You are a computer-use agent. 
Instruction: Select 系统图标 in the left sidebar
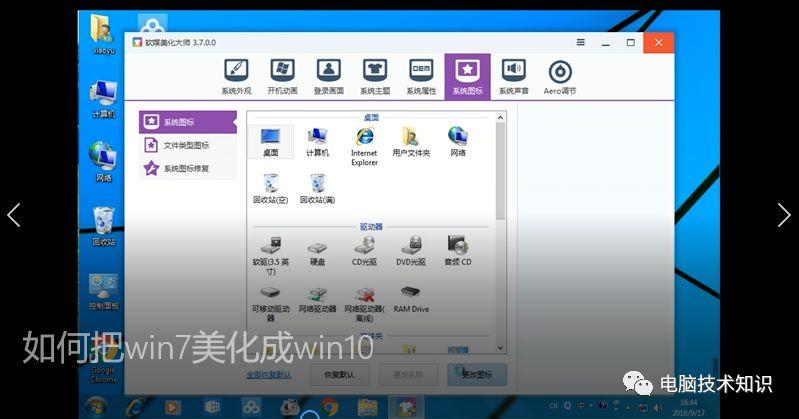tap(188, 122)
